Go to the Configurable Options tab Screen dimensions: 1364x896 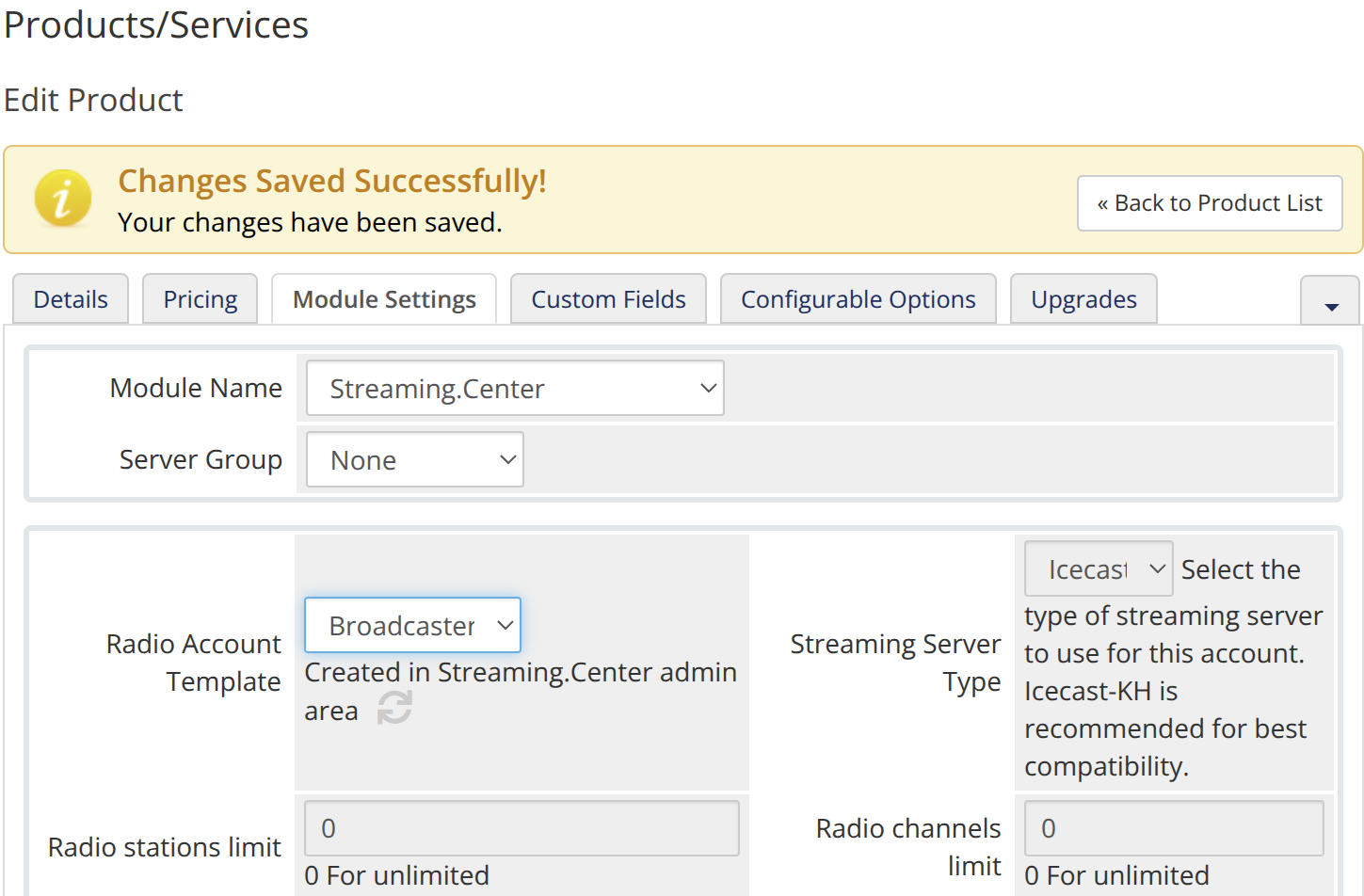858,299
